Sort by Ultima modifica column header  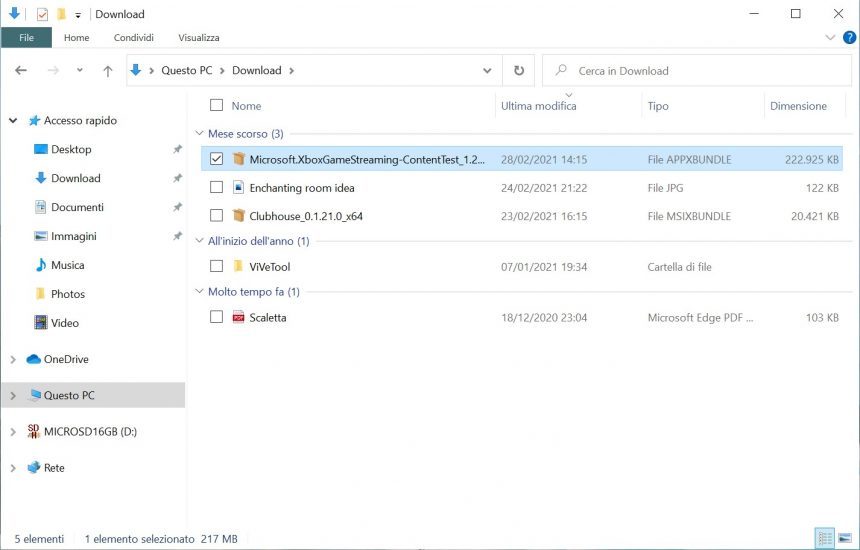(x=538, y=106)
